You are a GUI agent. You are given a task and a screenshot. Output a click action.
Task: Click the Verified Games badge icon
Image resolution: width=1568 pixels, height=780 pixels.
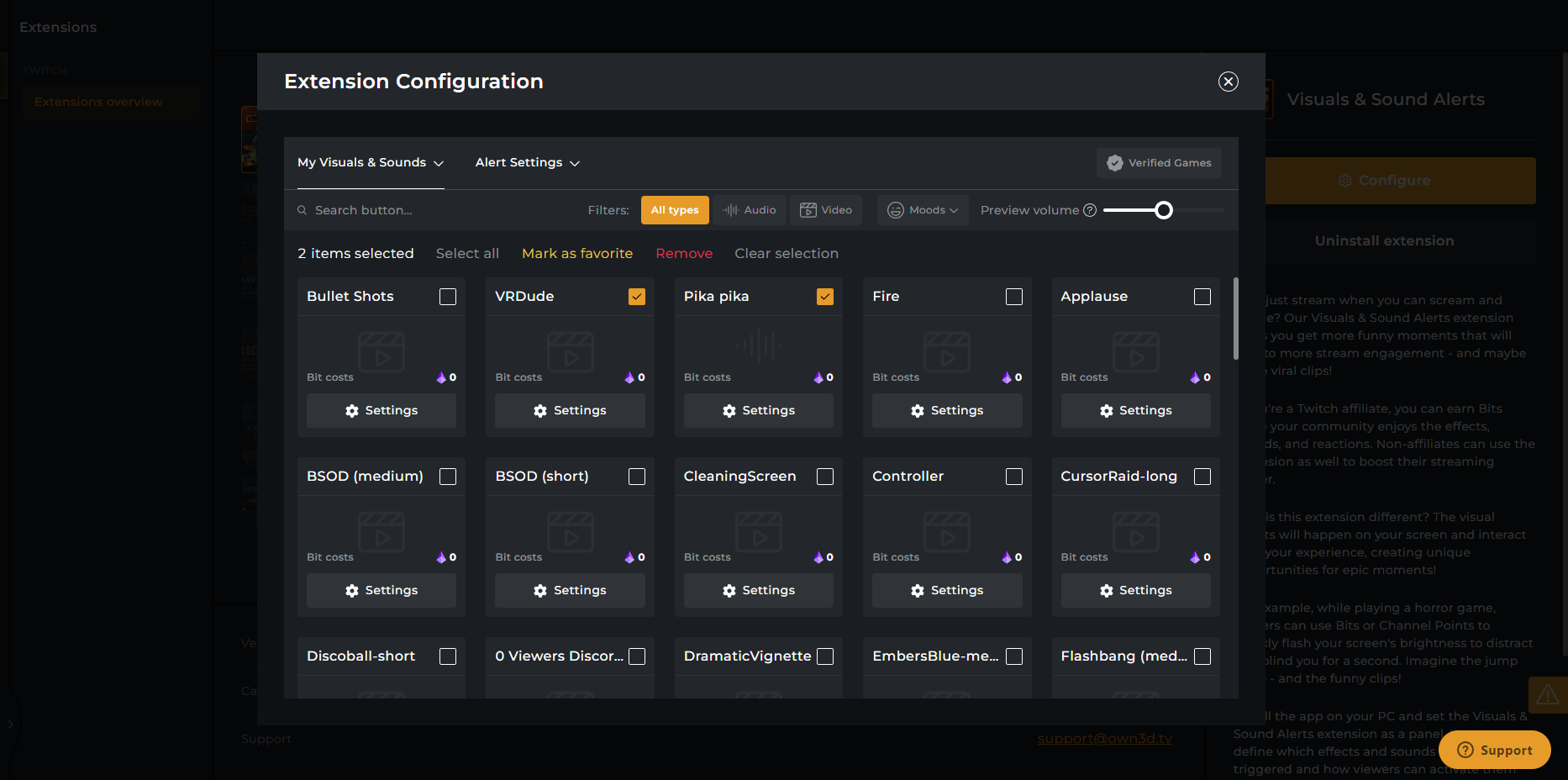click(1115, 163)
